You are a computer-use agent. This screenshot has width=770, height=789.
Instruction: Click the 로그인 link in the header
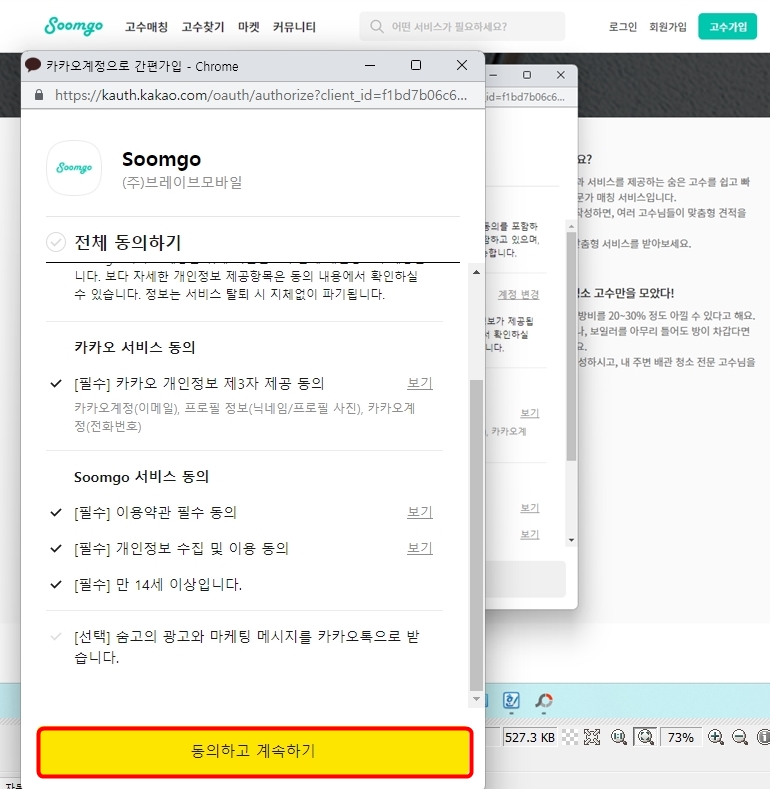[623, 27]
